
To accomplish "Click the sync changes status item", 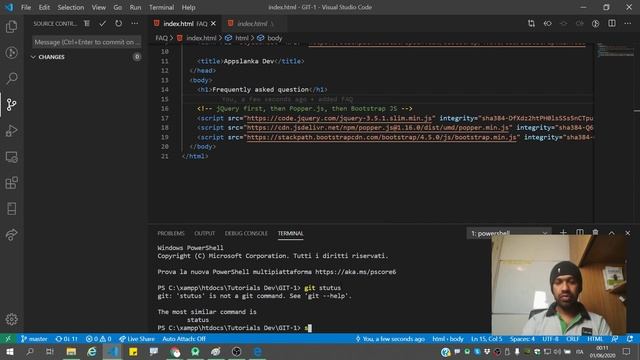I will [67, 339].
